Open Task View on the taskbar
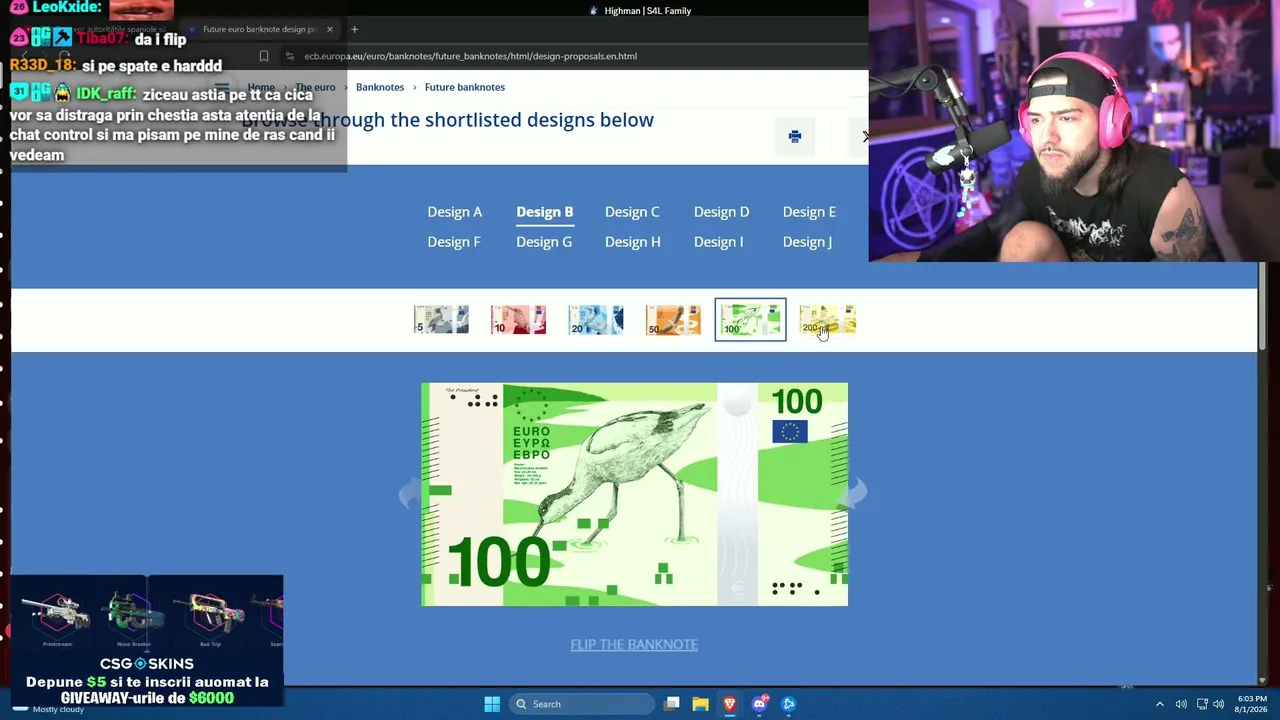 point(672,704)
